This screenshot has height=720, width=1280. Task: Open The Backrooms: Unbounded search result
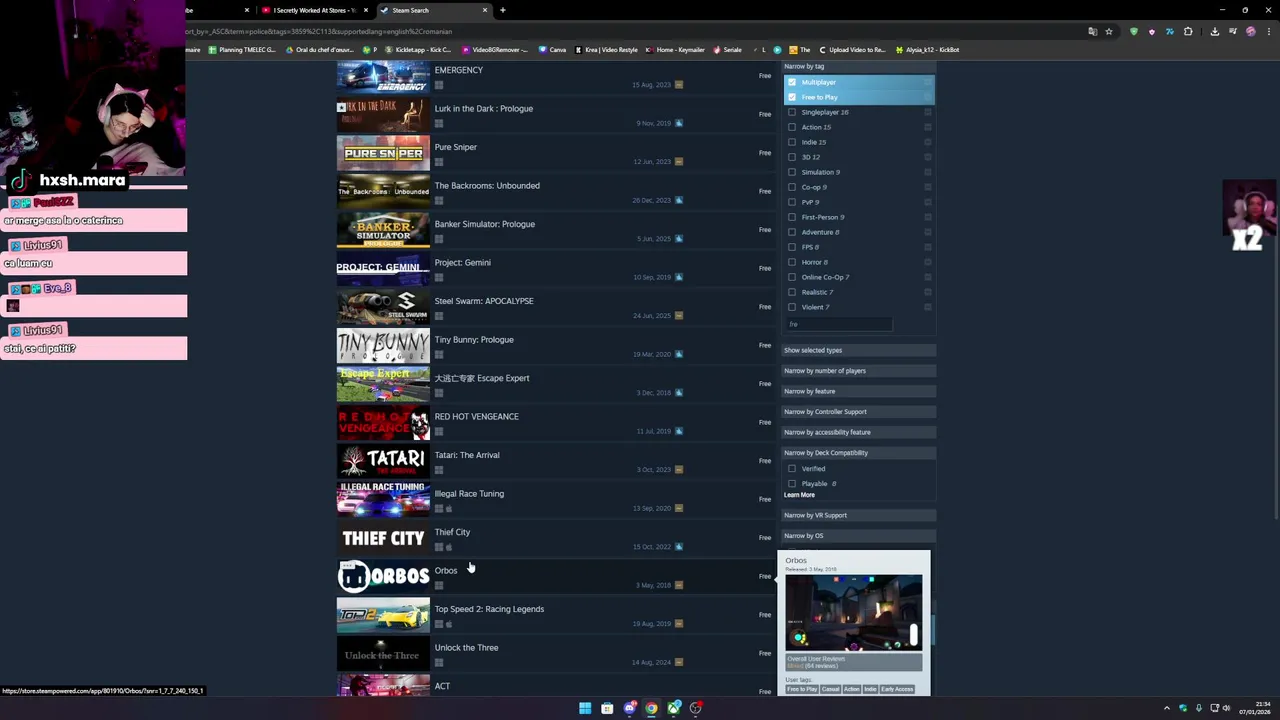pyautogui.click(x=554, y=192)
